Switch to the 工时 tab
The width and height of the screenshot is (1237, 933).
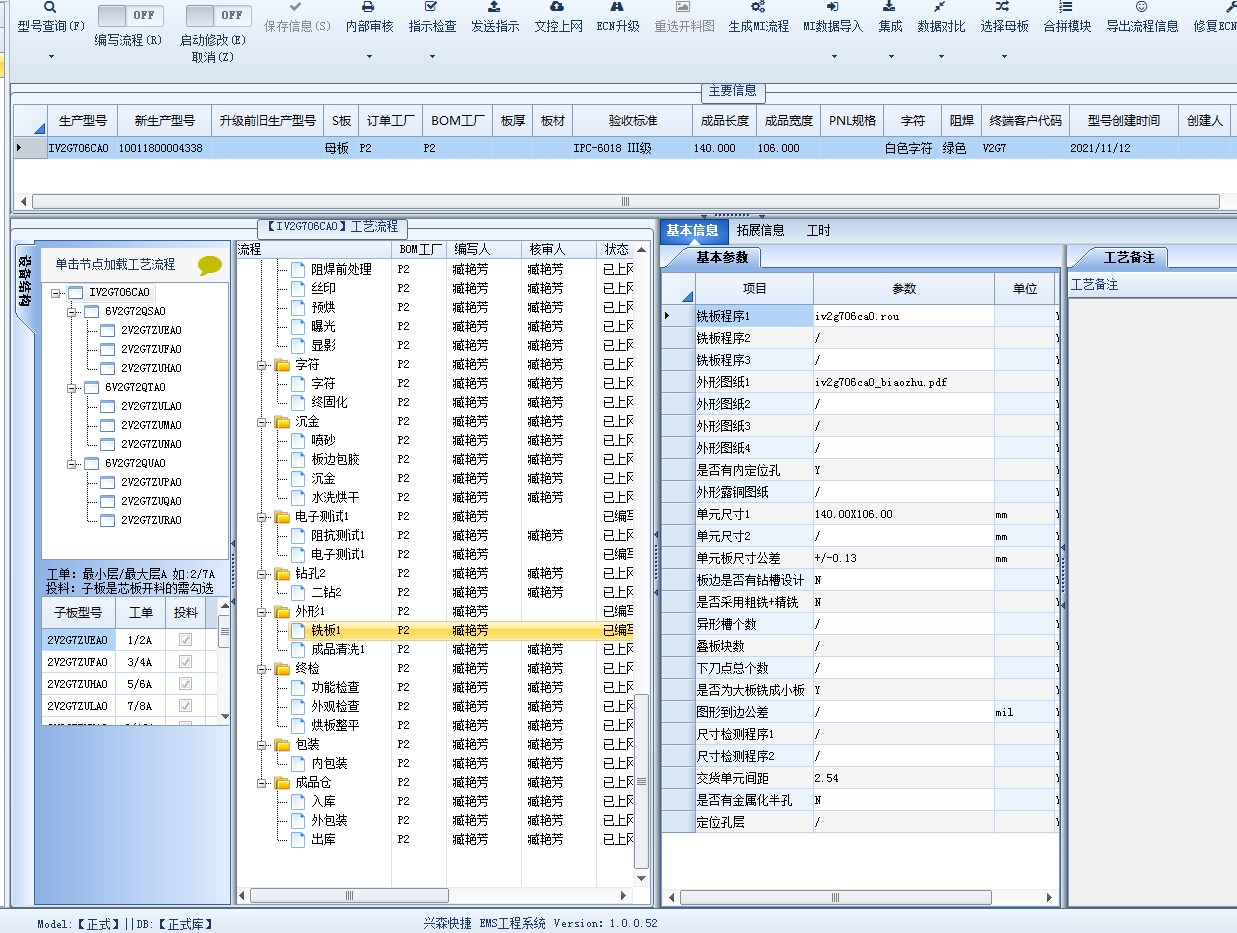818,231
